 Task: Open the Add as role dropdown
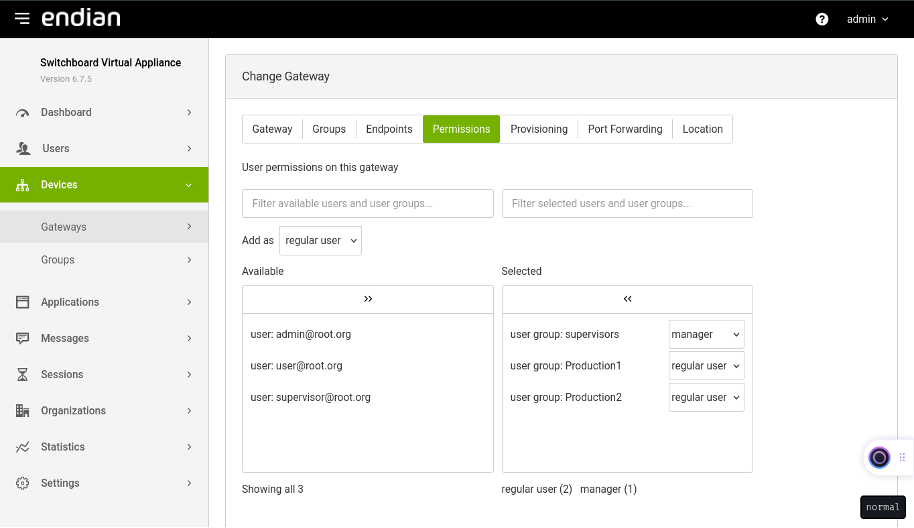point(321,241)
